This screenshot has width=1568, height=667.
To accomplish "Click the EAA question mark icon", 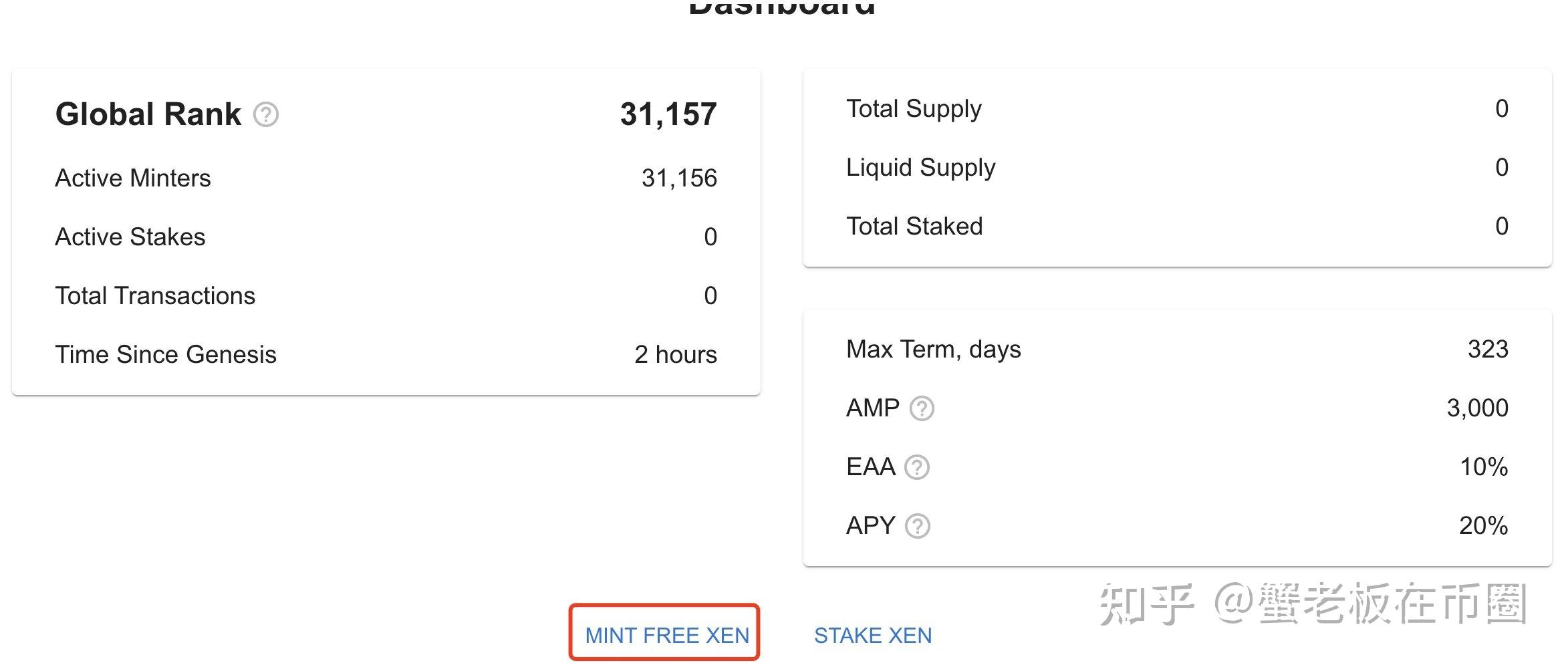I will (x=916, y=467).
